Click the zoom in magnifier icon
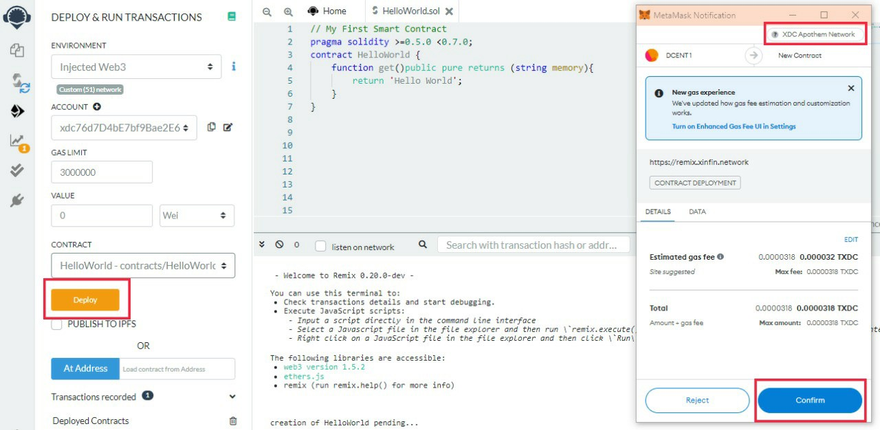Screen dimensions: 880x430 (x=288, y=12)
